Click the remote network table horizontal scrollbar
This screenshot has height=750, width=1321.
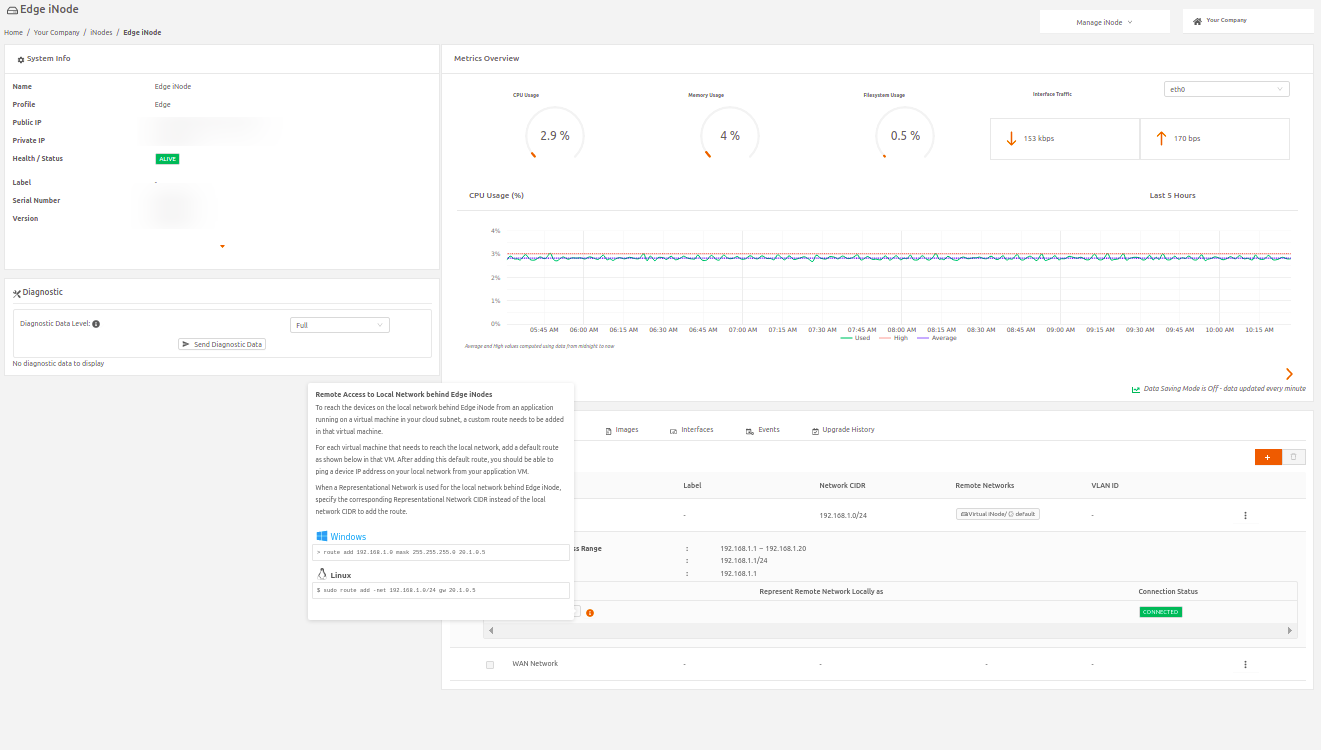890,631
